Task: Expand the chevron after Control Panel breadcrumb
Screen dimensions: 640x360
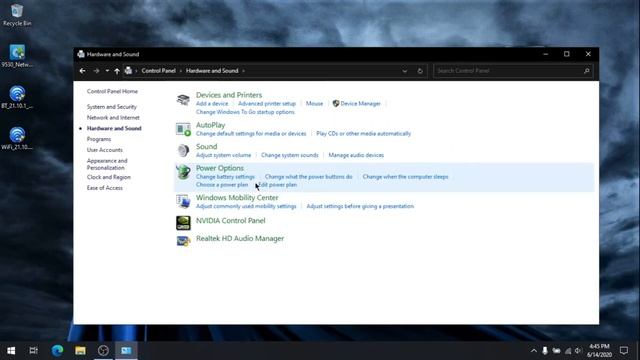Action: [x=181, y=71]
